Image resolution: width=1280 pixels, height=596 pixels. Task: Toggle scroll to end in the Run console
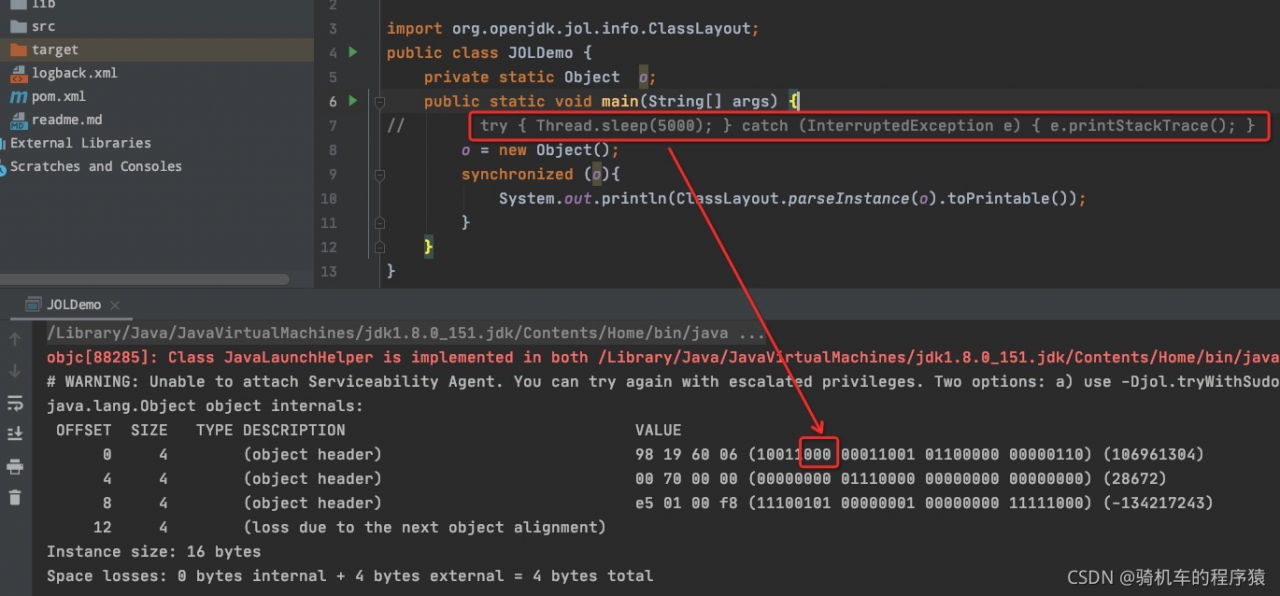[x=15, y=434]
